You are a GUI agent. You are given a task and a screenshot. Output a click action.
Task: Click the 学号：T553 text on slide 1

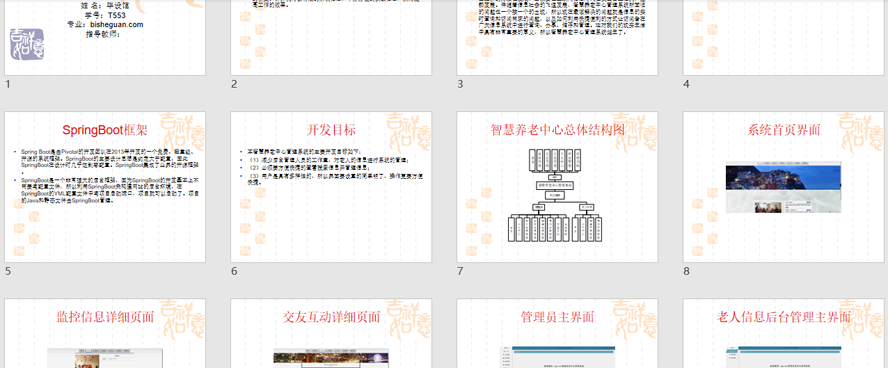105,15
